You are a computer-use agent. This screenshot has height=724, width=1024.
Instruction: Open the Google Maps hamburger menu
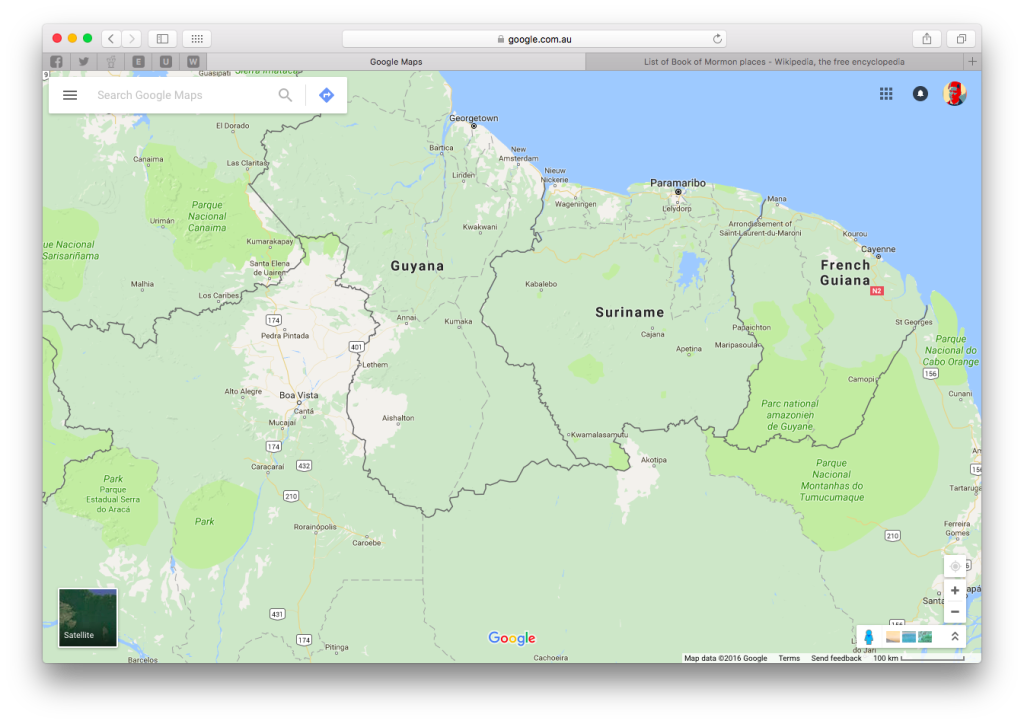[70, 95]
